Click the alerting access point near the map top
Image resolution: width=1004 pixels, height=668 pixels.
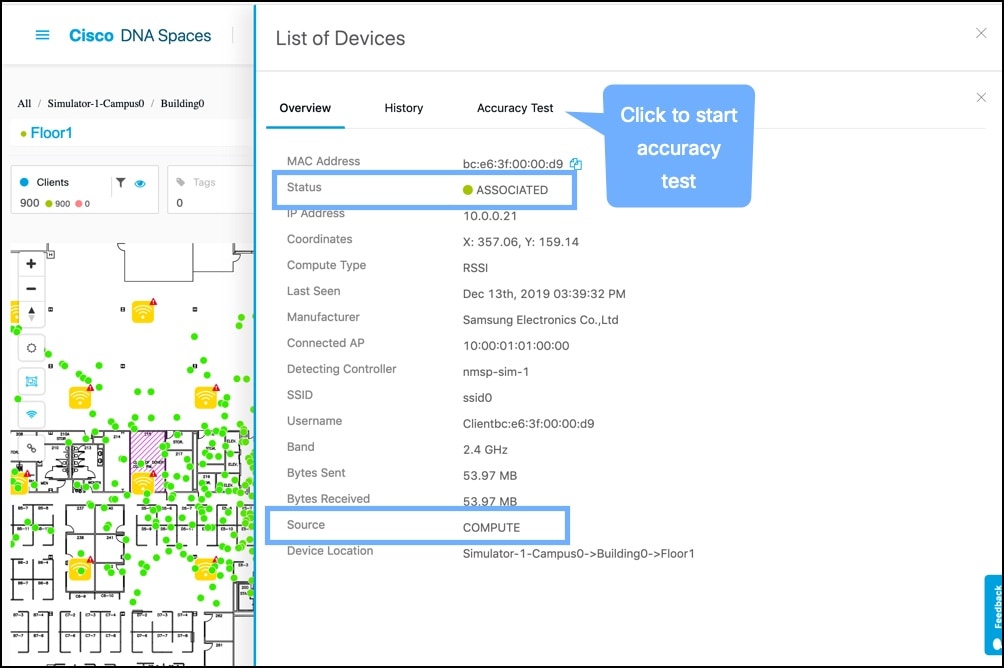coord(142,311)
